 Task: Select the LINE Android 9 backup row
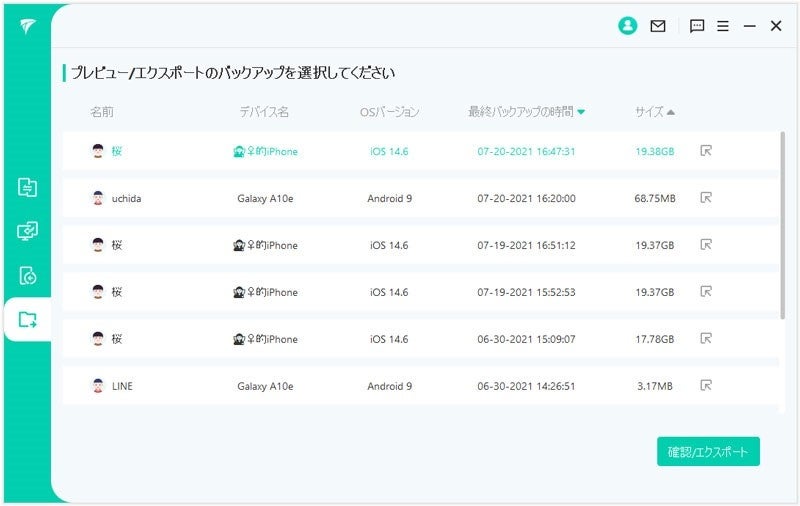pos(400,386)
